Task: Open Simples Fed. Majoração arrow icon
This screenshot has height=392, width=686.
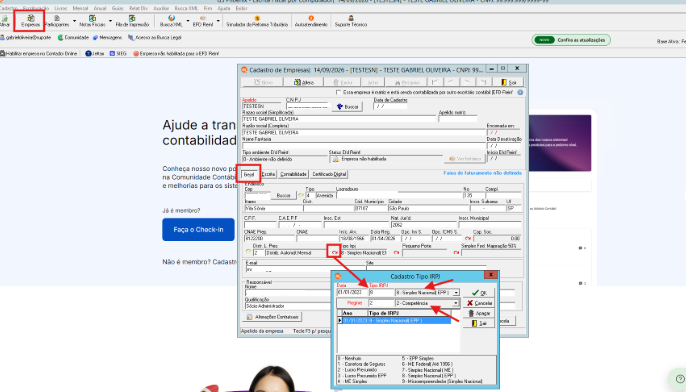Action: 456,252
